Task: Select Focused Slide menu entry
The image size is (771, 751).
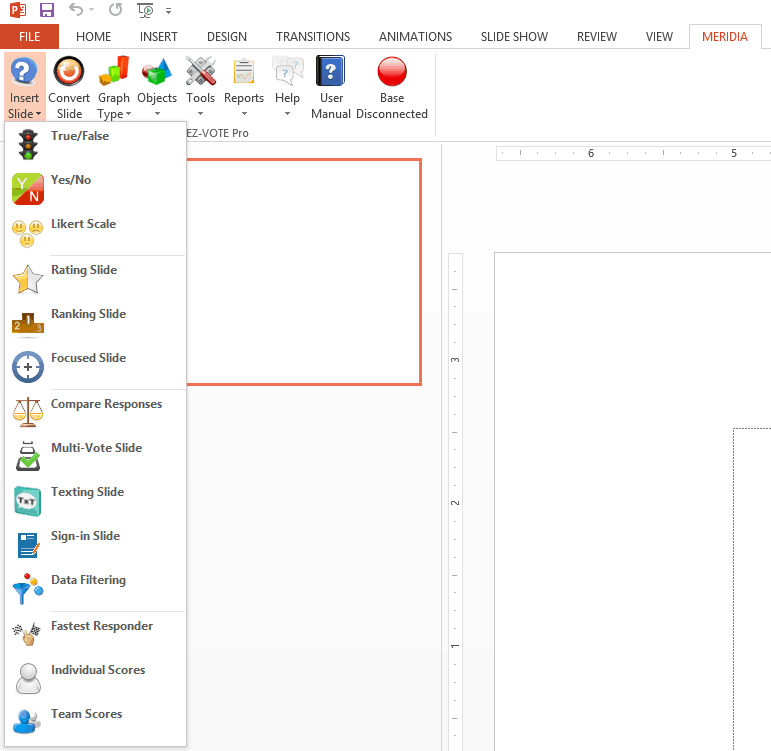Action: tap(96, 367)
